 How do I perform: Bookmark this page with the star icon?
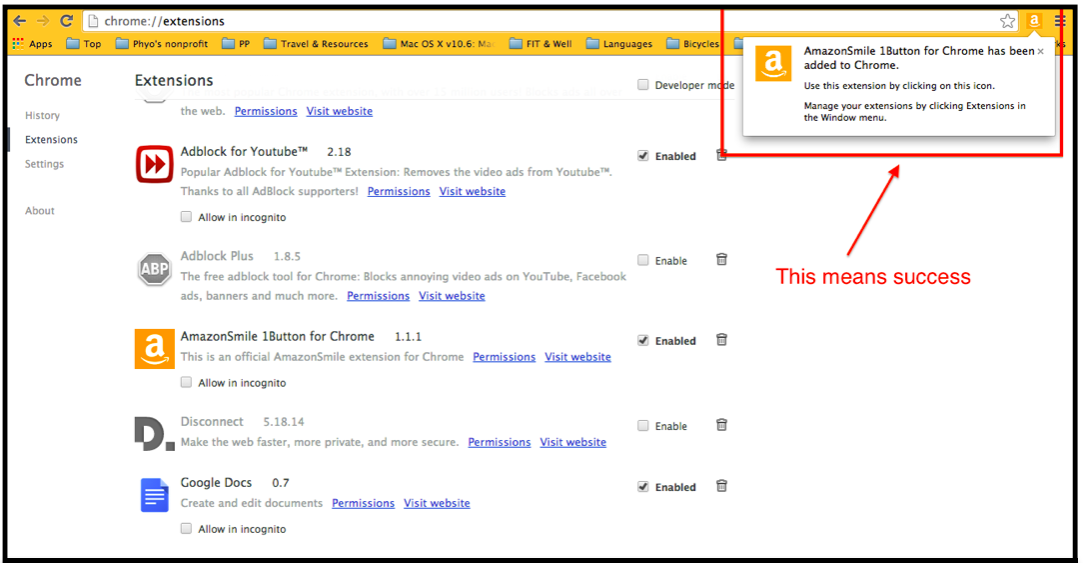(x=1007, y=21)
